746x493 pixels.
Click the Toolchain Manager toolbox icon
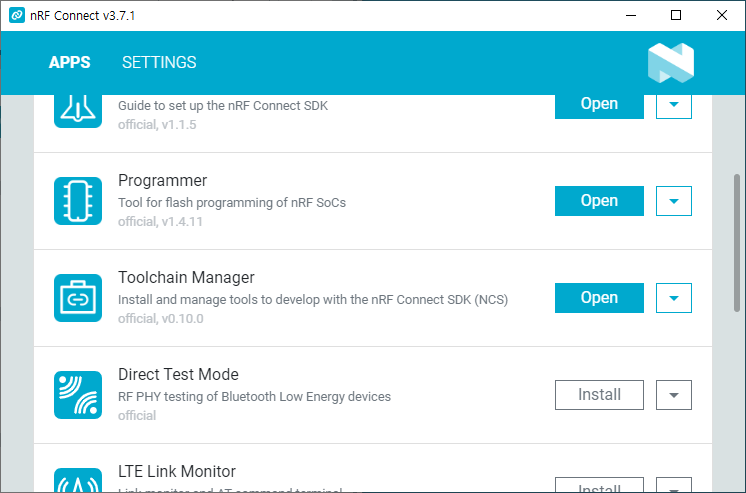click(78, 298)
